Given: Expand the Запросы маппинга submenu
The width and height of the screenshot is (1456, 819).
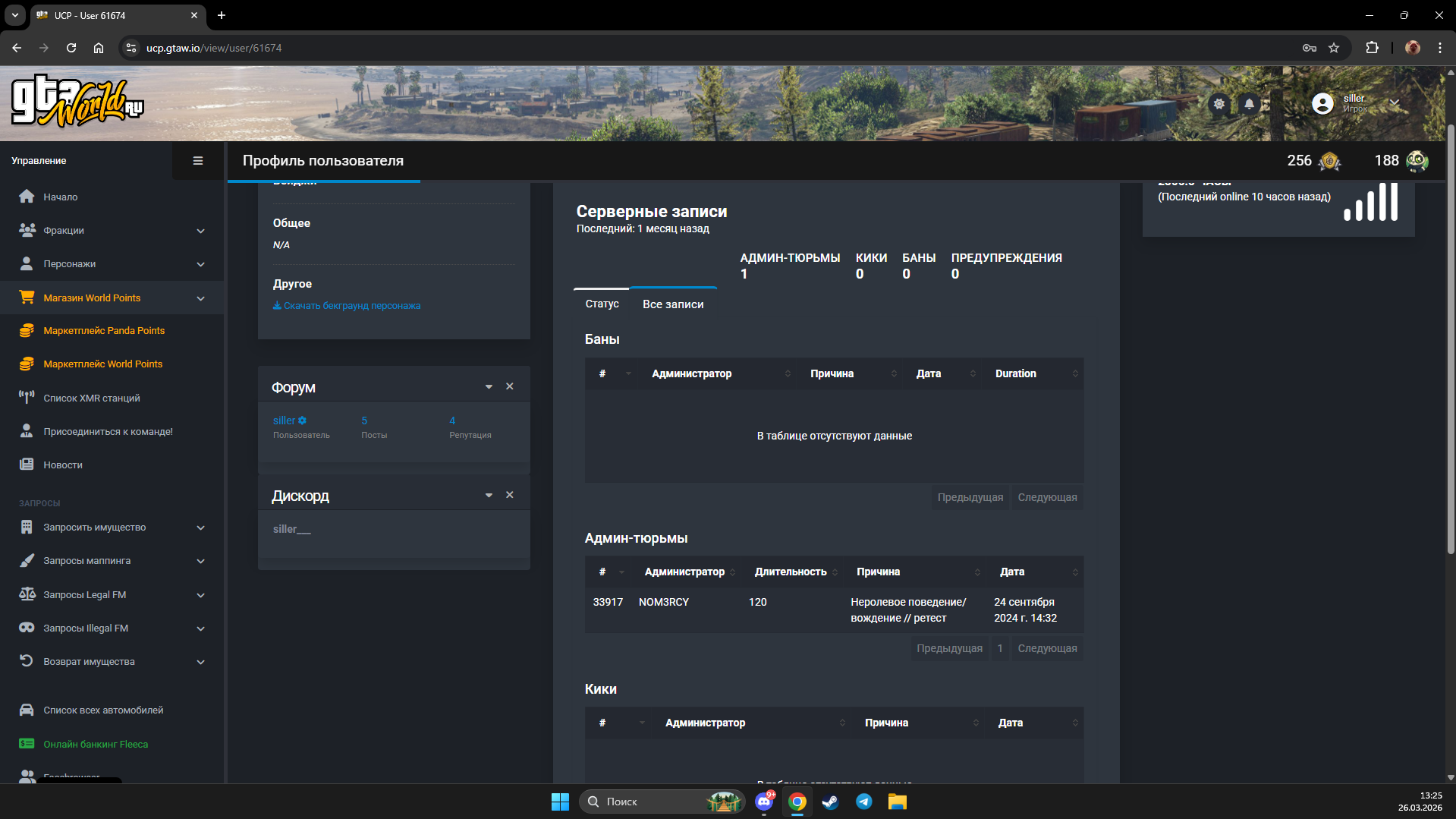Looking at the screenshot, I should pyautogui.click(x=201, y=561).
